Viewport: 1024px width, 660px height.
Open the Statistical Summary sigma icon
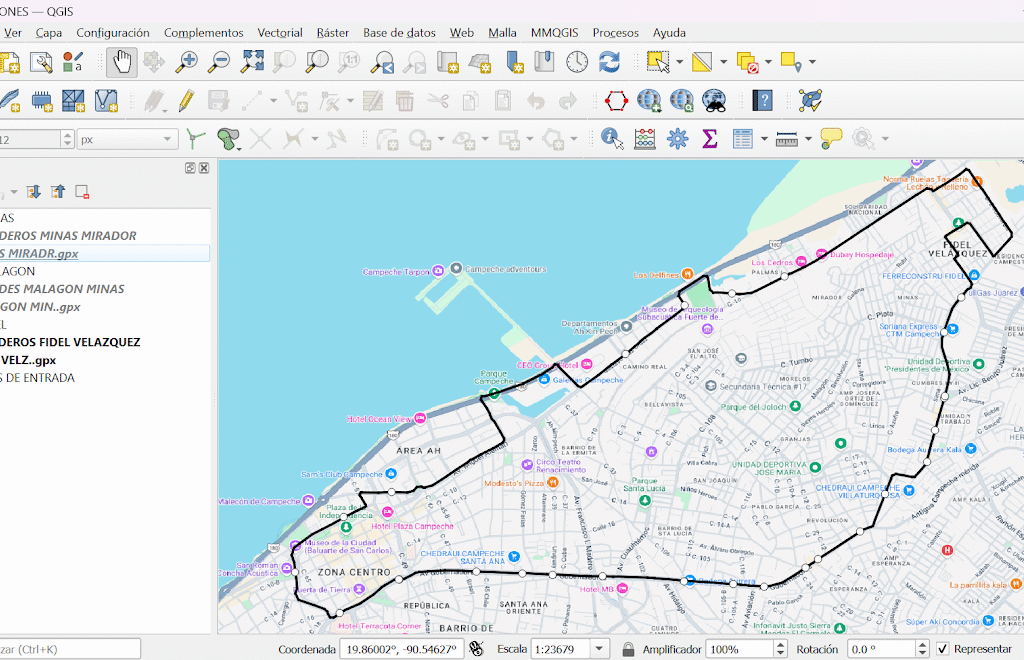coord(710,138)
